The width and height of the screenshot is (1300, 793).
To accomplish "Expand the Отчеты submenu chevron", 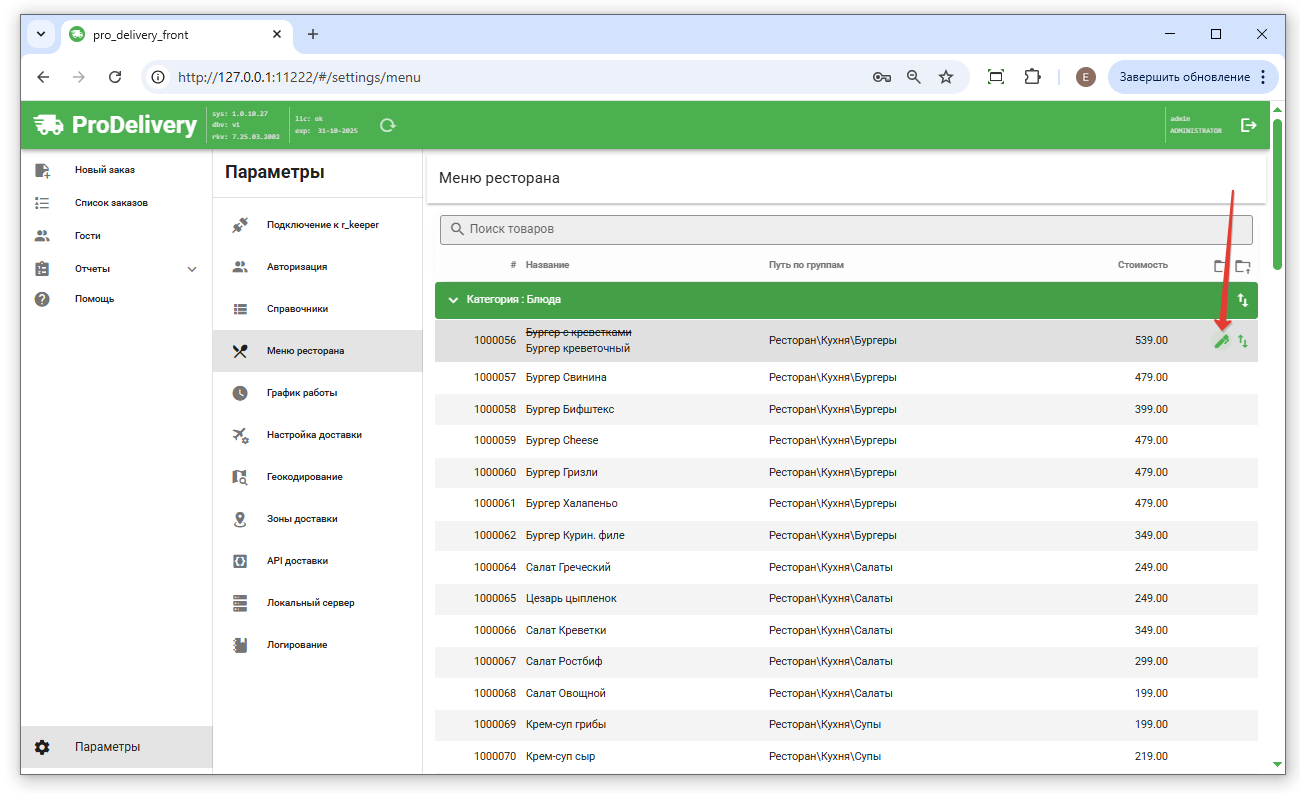I will [x=192, y=269].
